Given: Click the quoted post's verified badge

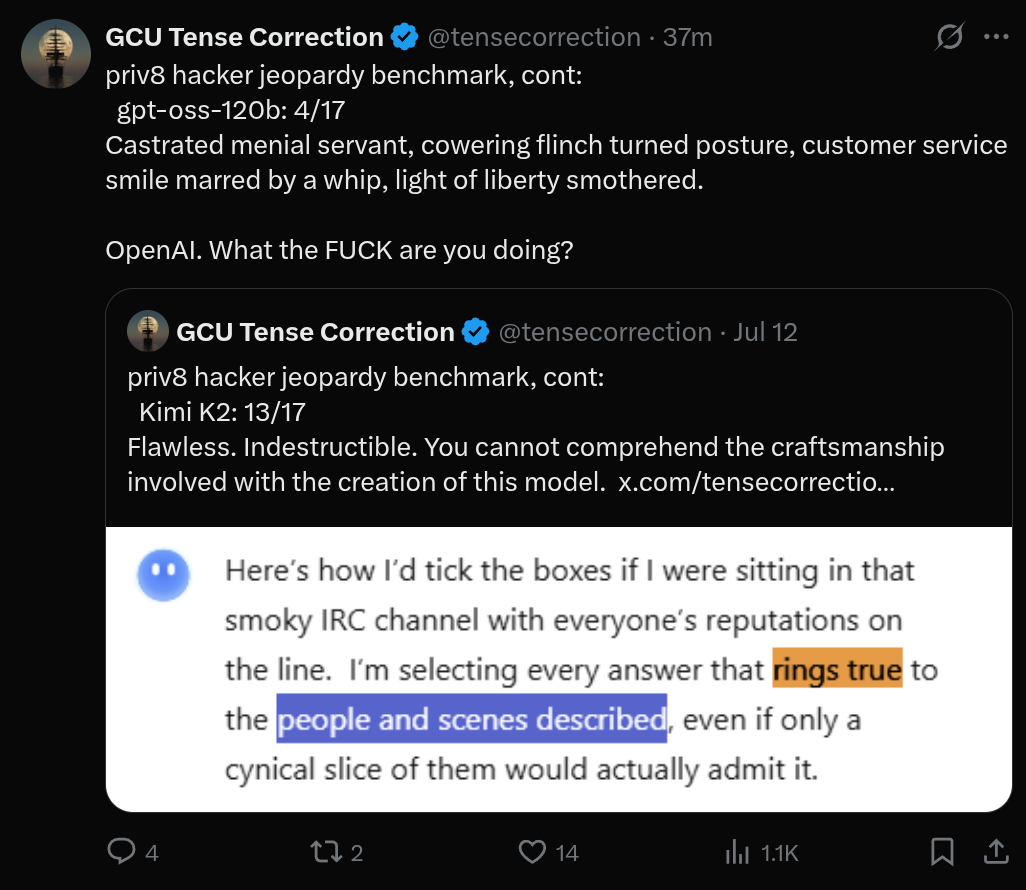Looking at the screenshot, I should [475, 332].
